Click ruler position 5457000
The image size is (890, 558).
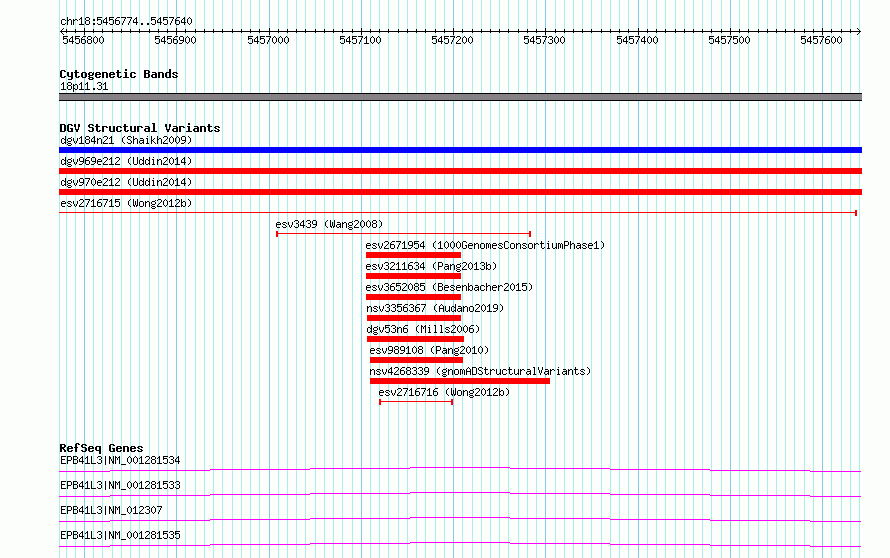pos(268,40)
